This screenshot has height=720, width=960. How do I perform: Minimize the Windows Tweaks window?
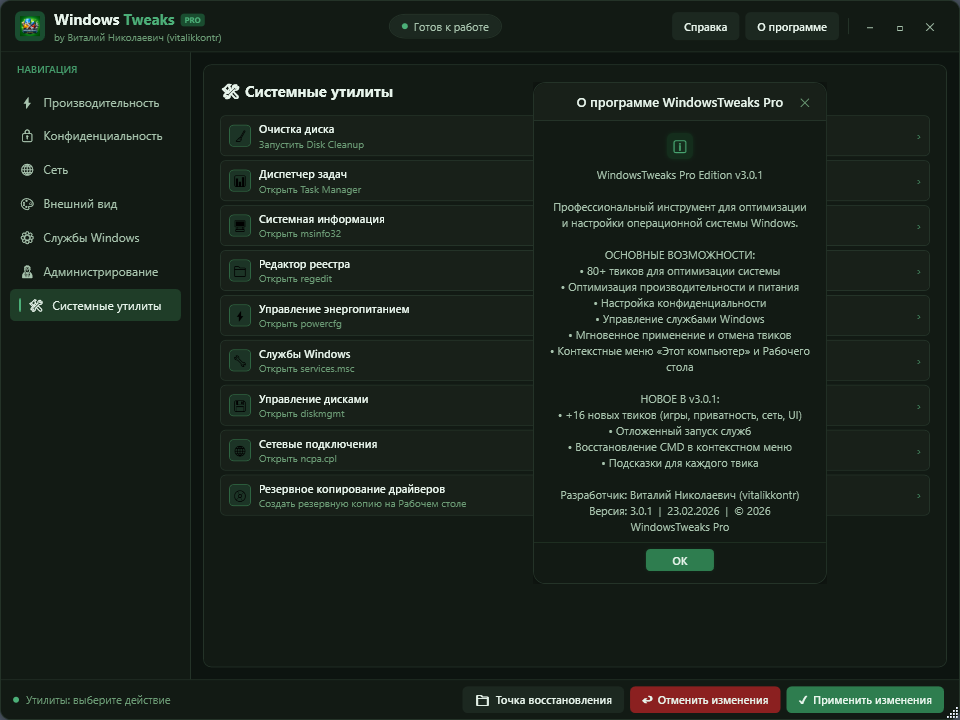(870, 28)
